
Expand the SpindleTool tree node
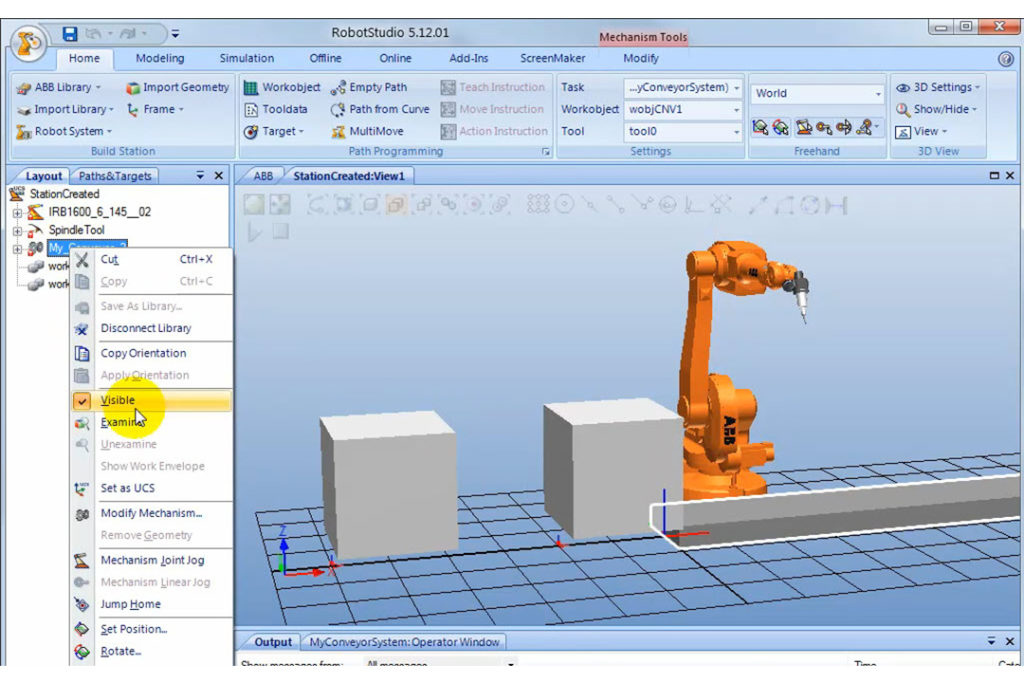[17, 231]
